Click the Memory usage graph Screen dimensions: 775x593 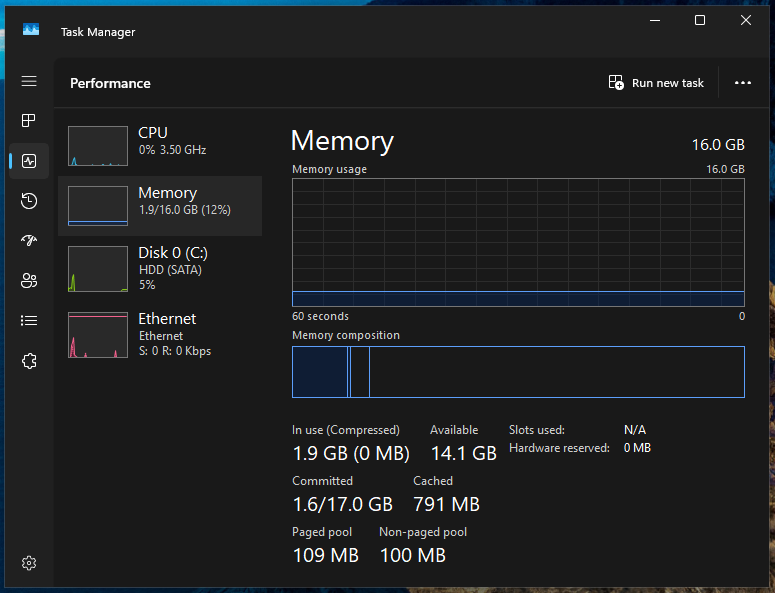[x=518, y=243]
